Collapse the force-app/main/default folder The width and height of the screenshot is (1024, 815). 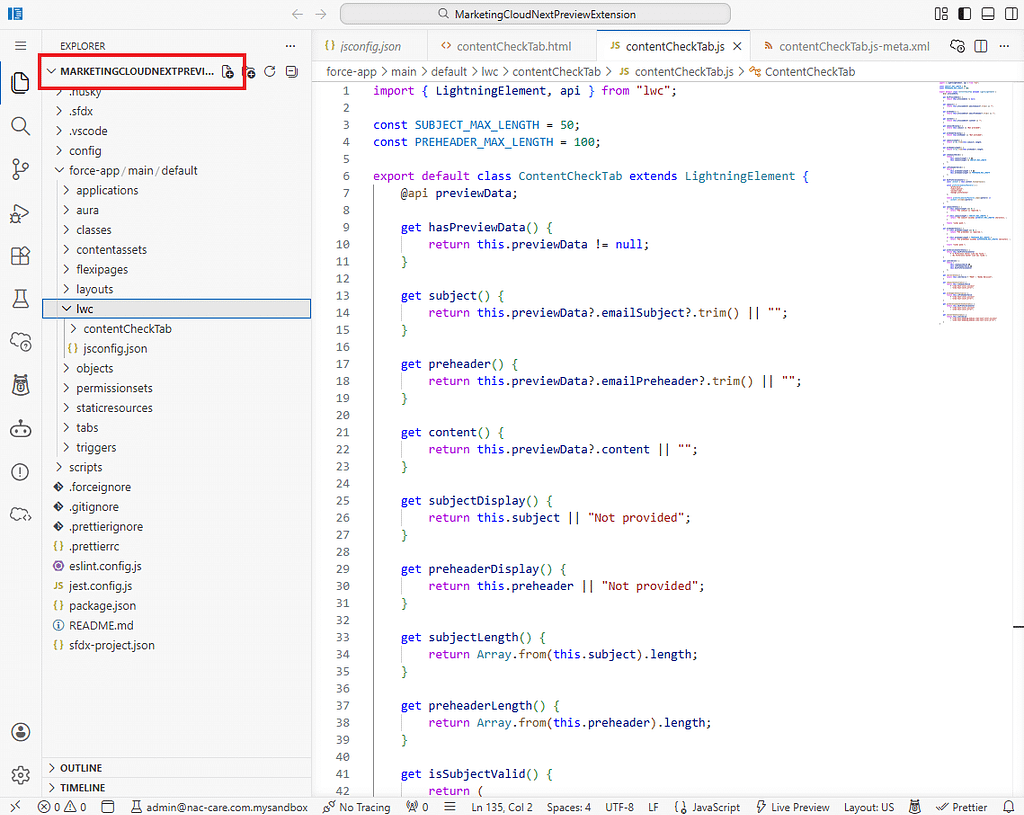point(133,170)
